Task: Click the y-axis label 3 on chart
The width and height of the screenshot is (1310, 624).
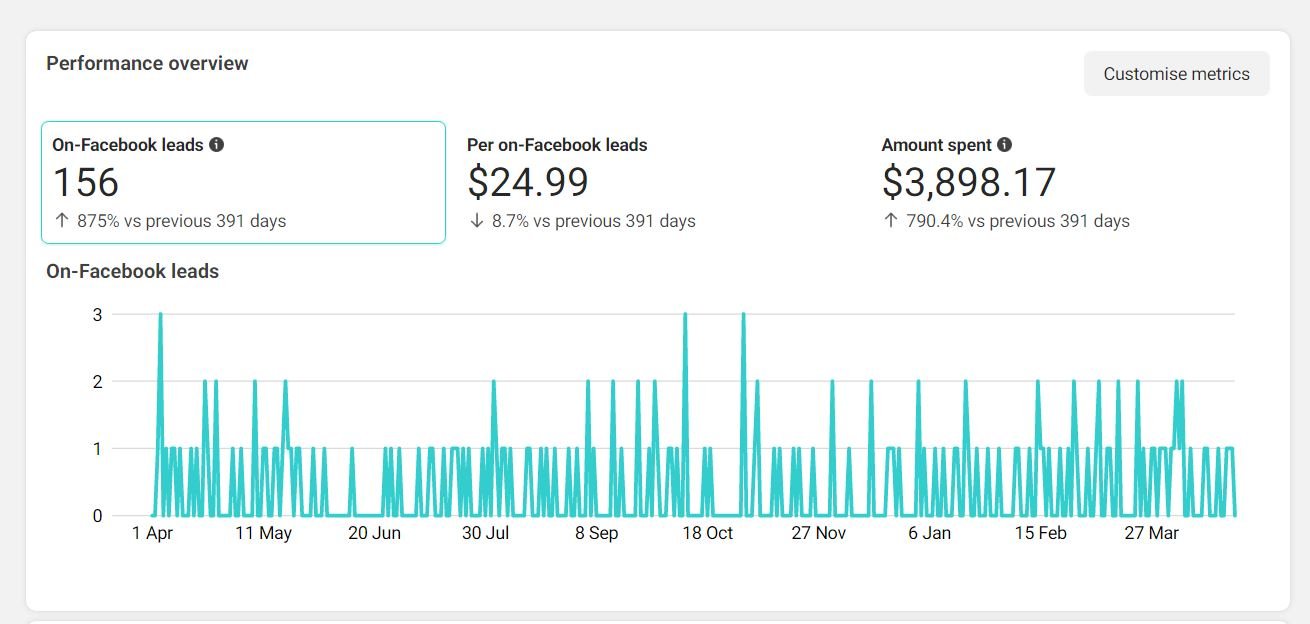Action: pos(97,315)
